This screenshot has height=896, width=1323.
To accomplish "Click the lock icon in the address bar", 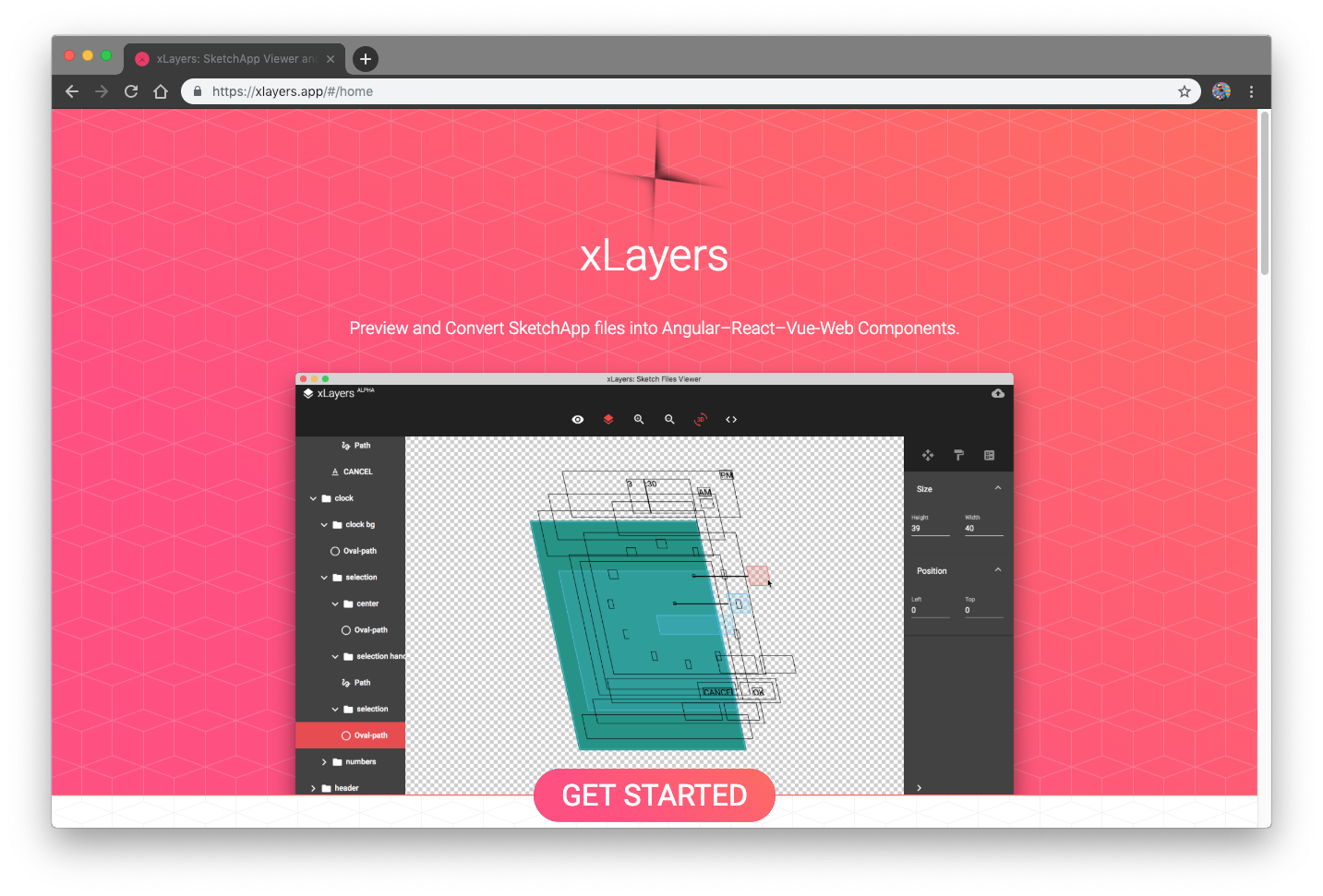I will (x=197, y=91).
